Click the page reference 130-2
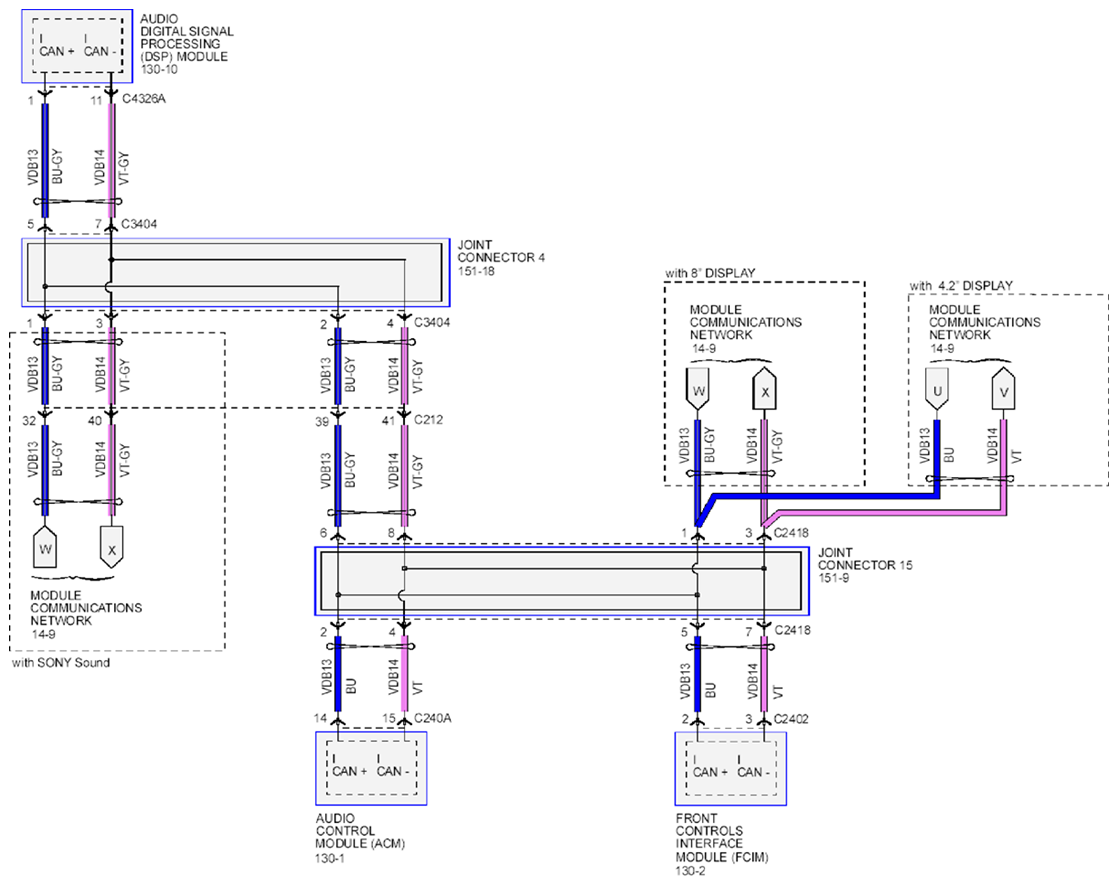 tap(690, 871)
